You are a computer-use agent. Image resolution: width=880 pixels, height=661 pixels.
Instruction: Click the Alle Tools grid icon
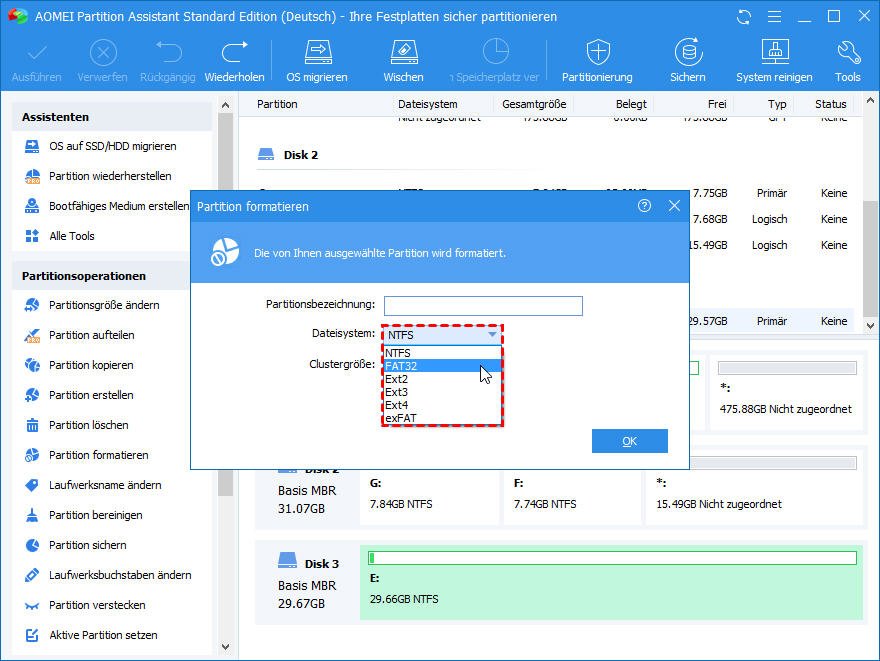pos(32,236)
